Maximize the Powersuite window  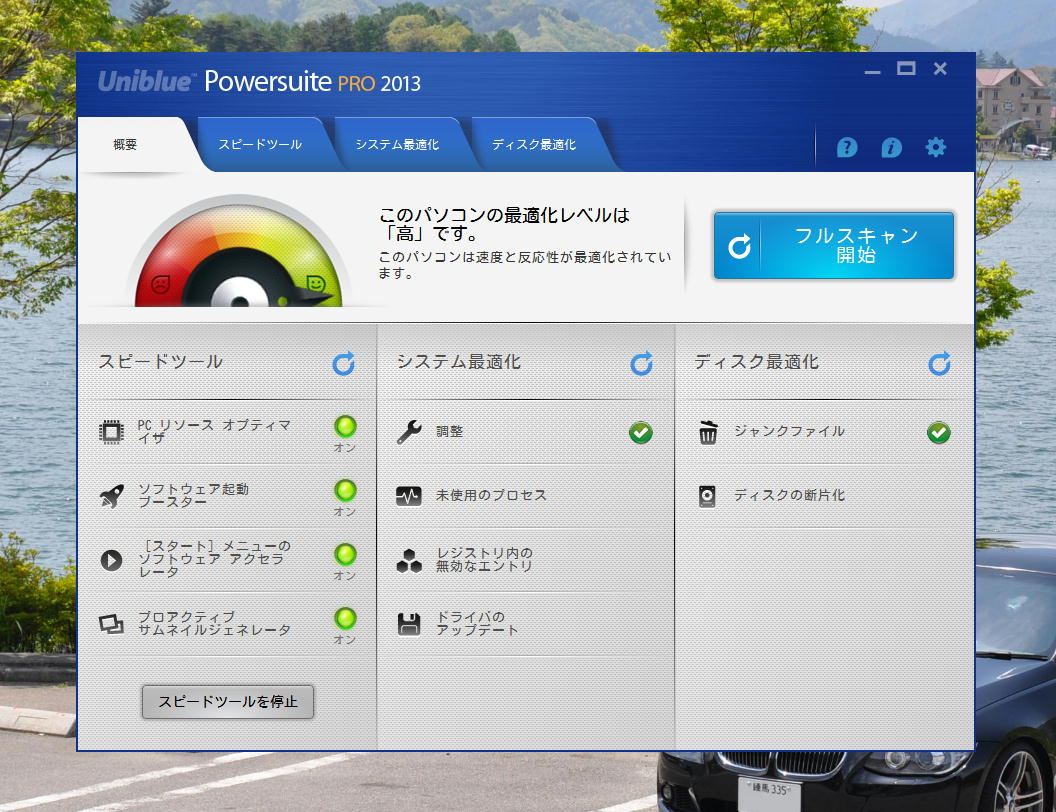[906, 68]
